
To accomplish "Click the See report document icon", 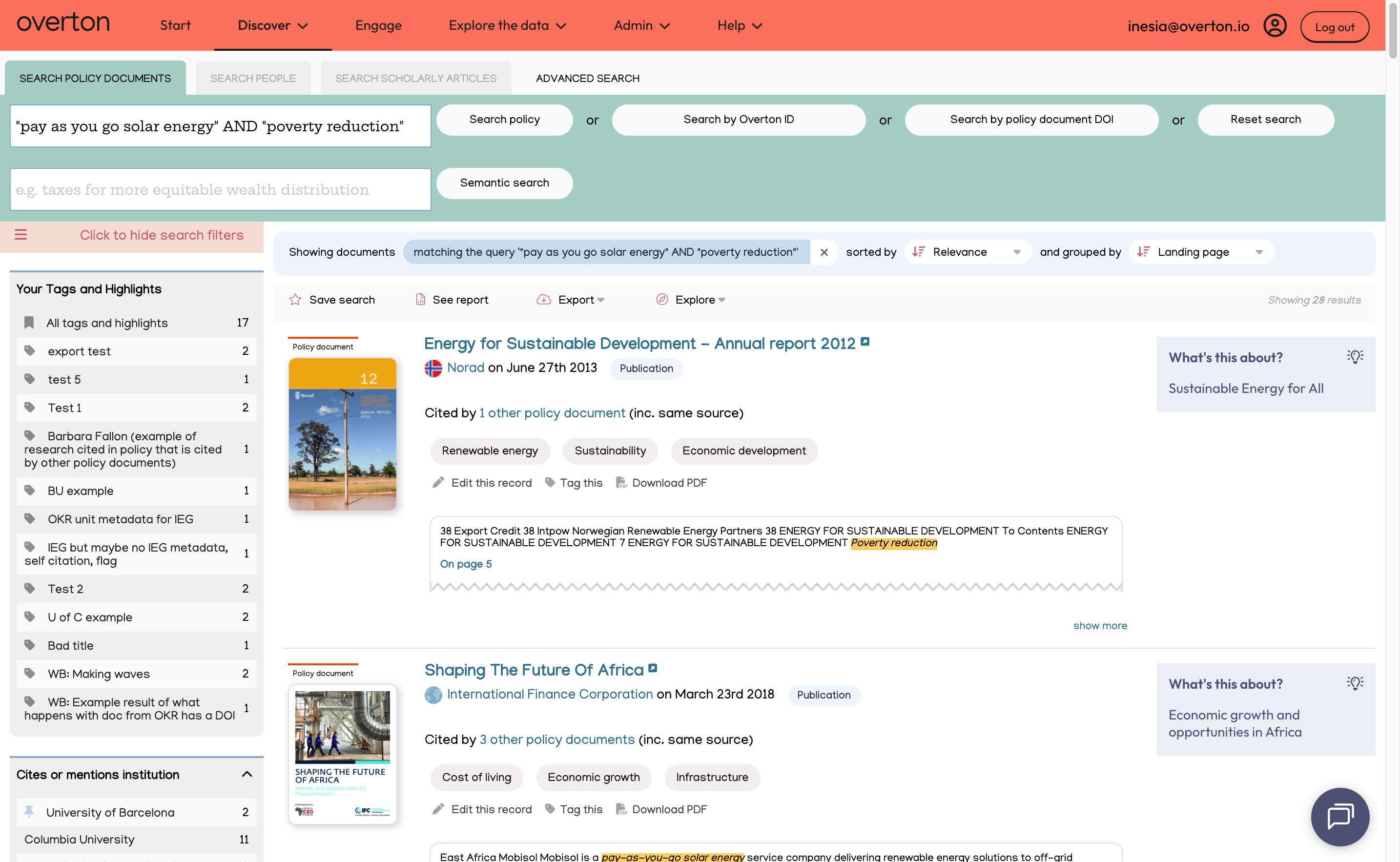I will pos(421,300).
